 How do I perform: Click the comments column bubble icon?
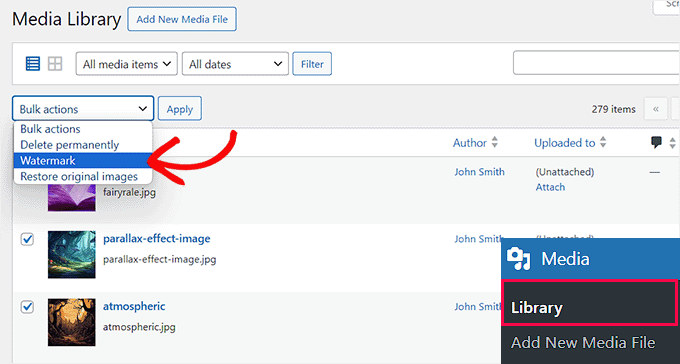(x=657, y=142)
